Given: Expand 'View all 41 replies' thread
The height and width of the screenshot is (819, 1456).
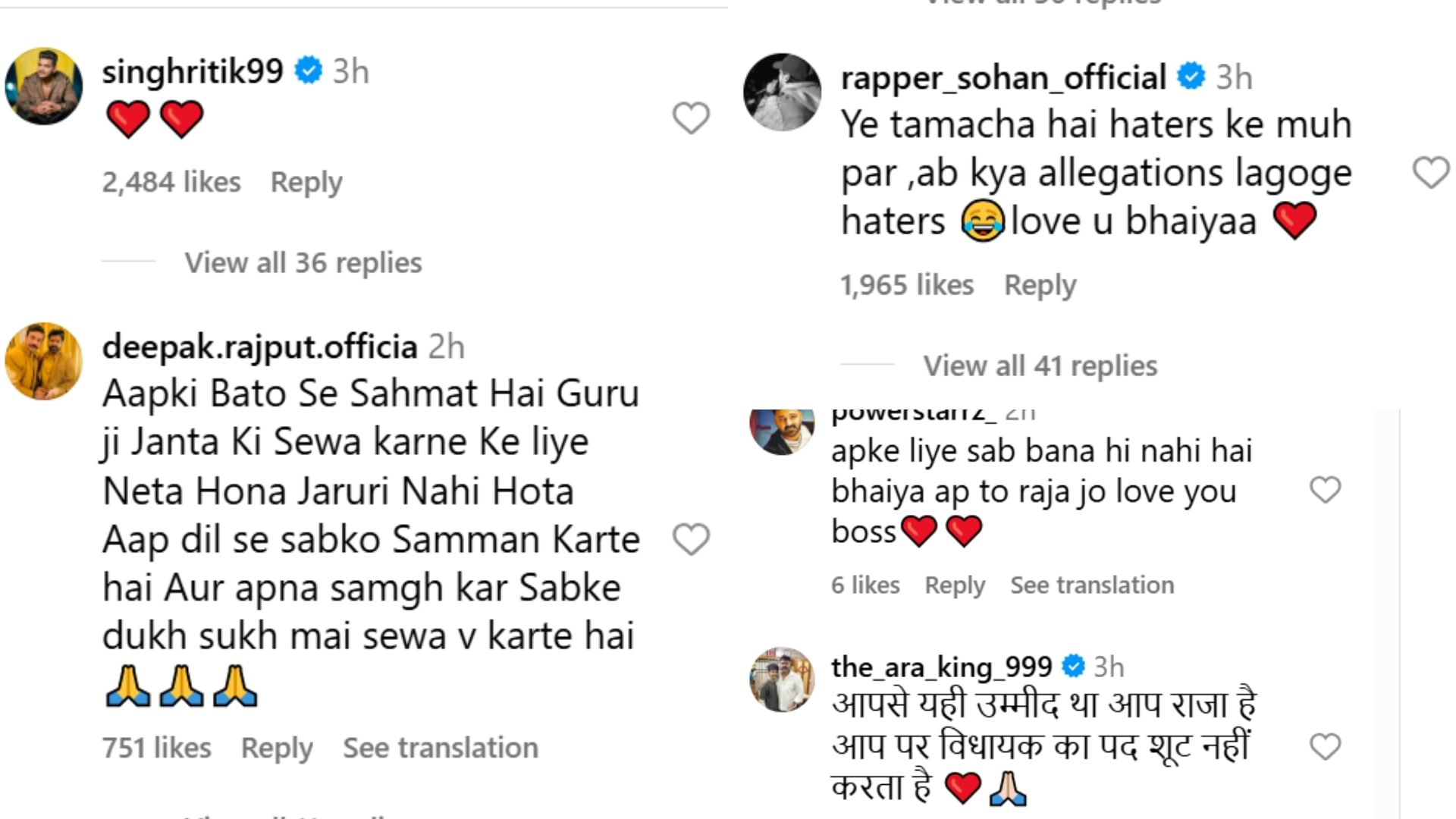Looking at the screenshot, I should click(x=1040, y=366).
